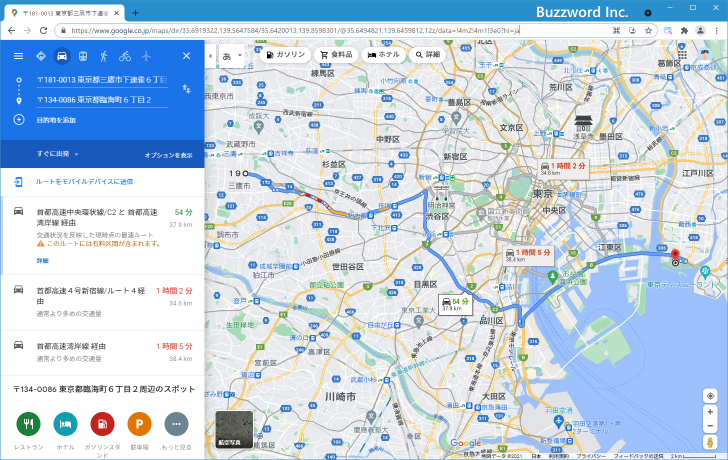Screen dimensions: 728x460
Task: Click the 1 時間 2 分 label on map
Action: pyautogui.click(x=563, y=168)
